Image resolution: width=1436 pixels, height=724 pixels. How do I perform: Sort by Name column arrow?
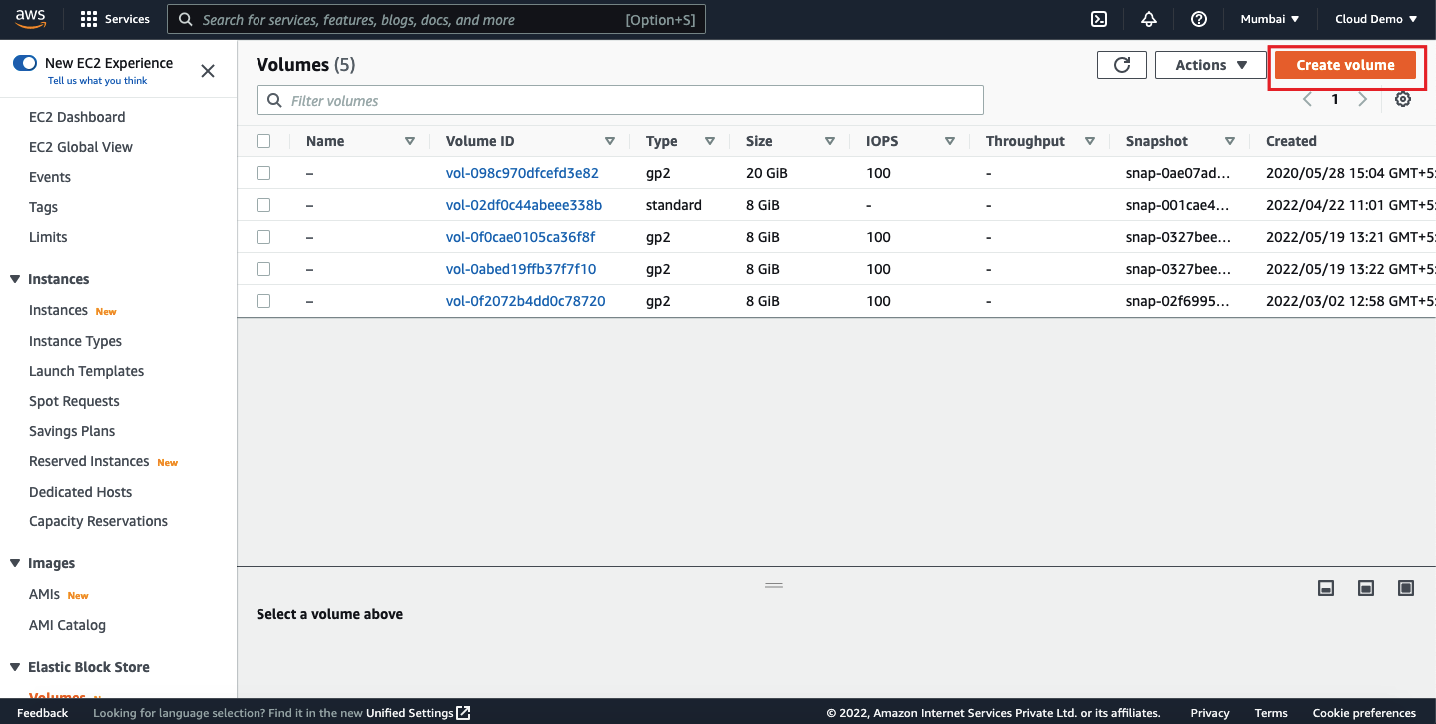click(x=410, y=141)
